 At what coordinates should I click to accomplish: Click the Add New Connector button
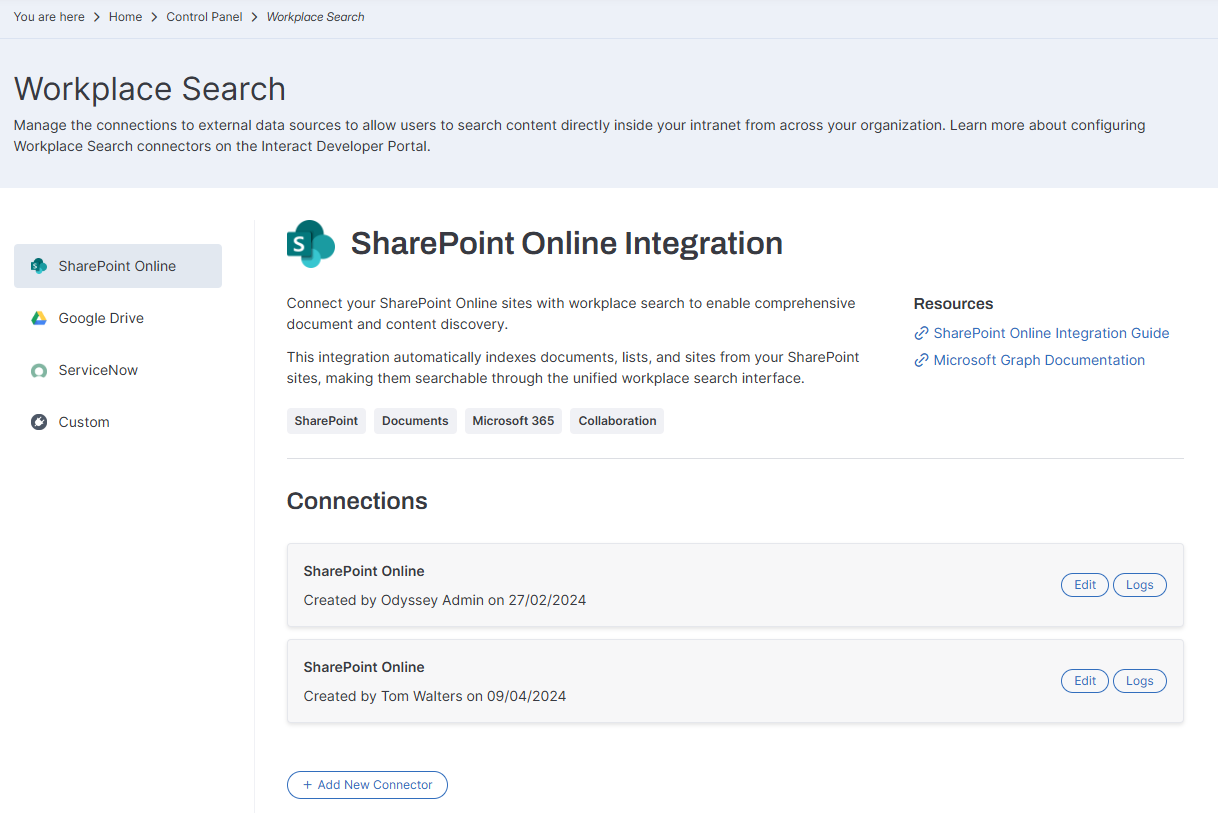367,785
